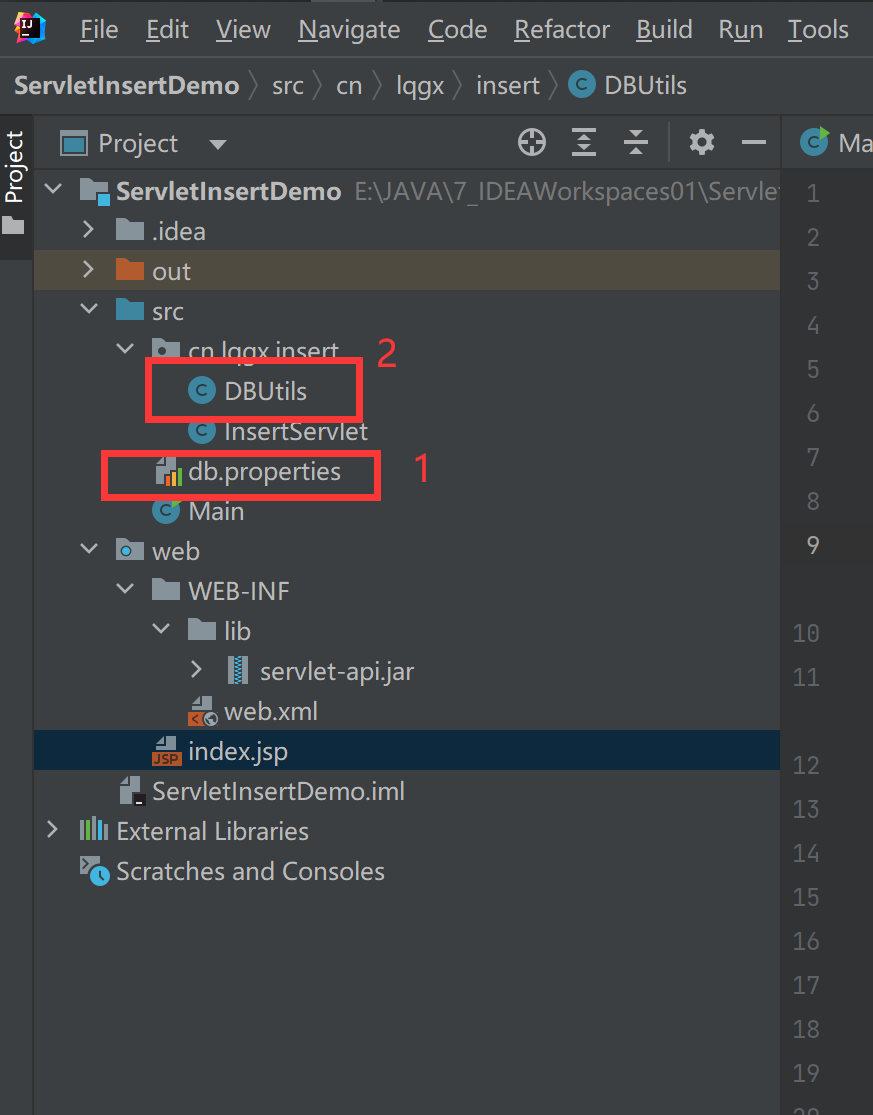Open the File menu

click(99, 30)
